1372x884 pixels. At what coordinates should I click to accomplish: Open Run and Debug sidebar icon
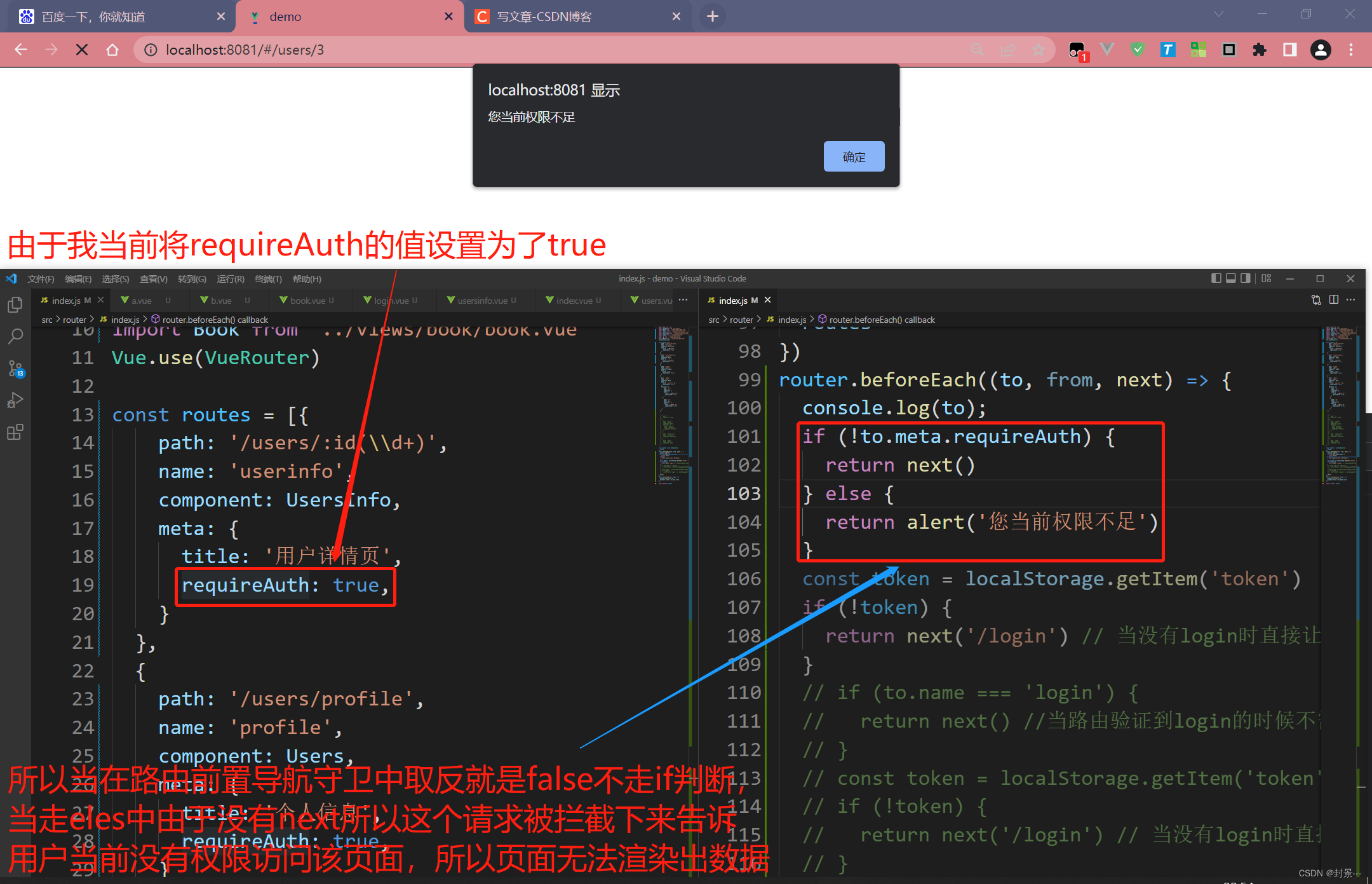[15, 400]
